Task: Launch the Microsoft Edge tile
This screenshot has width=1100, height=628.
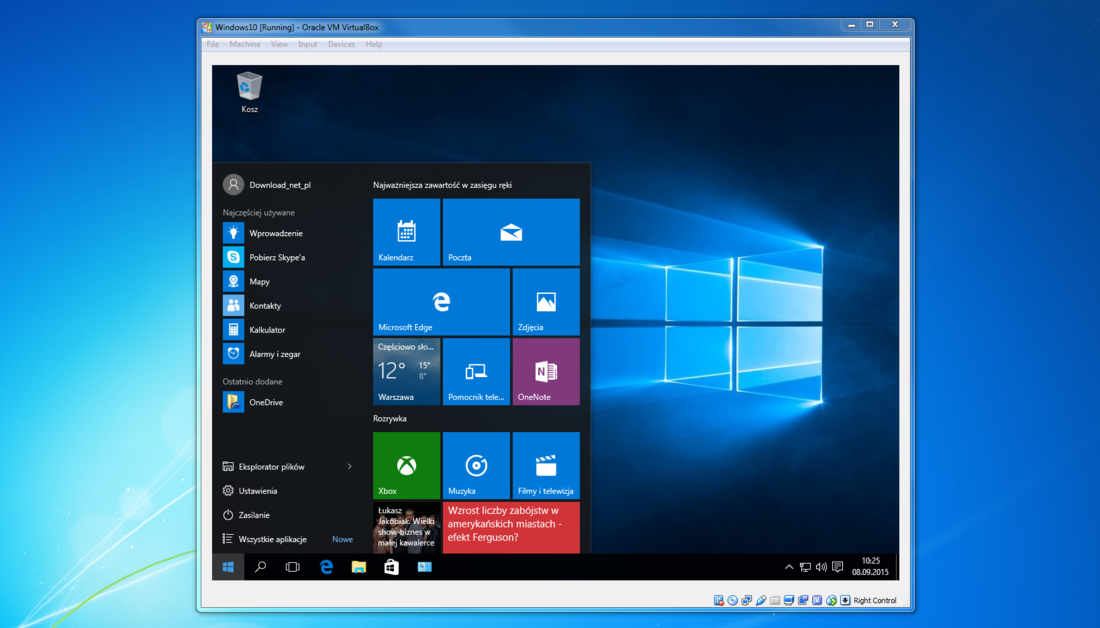Action: [x=441, y=302]
